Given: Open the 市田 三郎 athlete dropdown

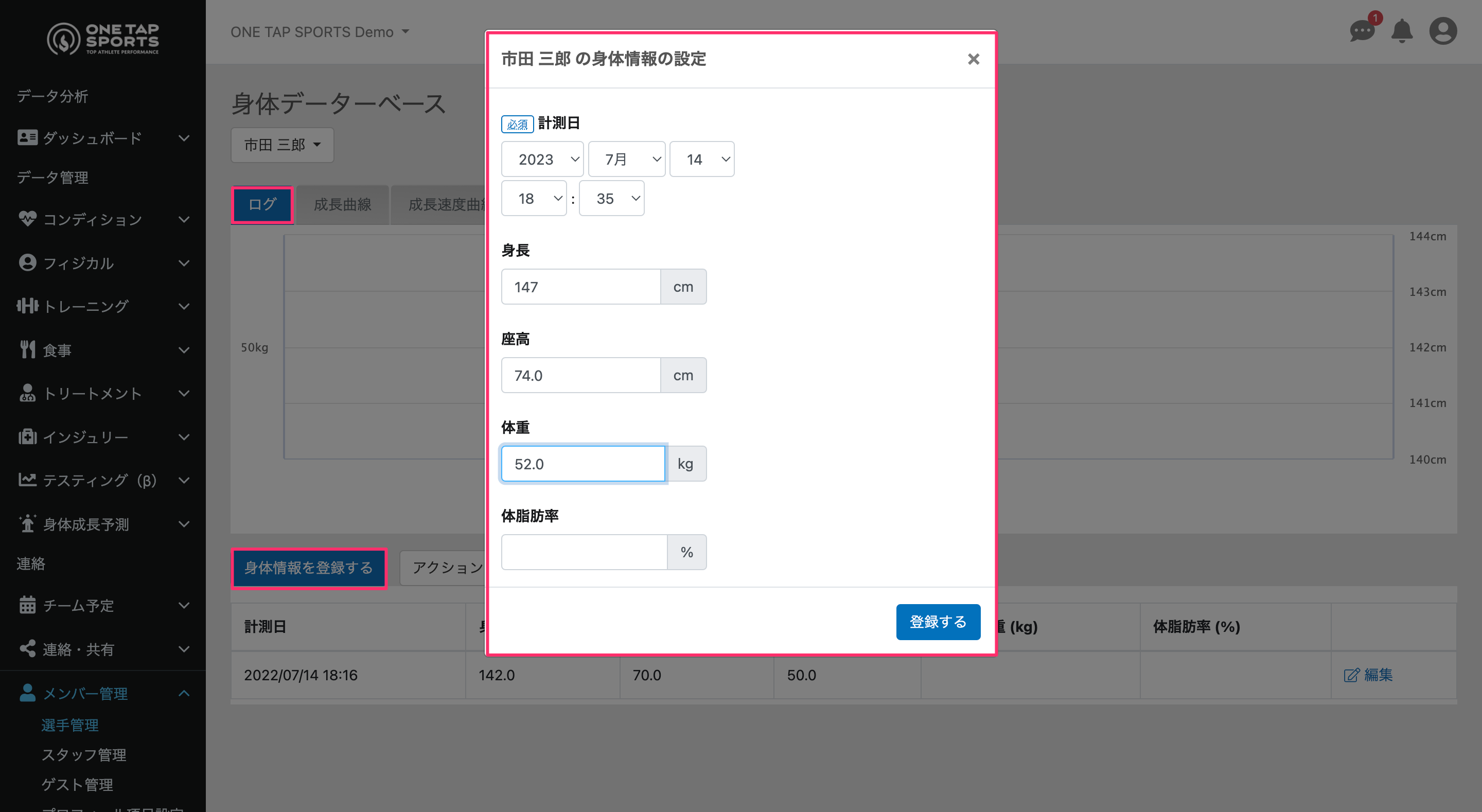Looking at the screenshot, I should [282, 145].
